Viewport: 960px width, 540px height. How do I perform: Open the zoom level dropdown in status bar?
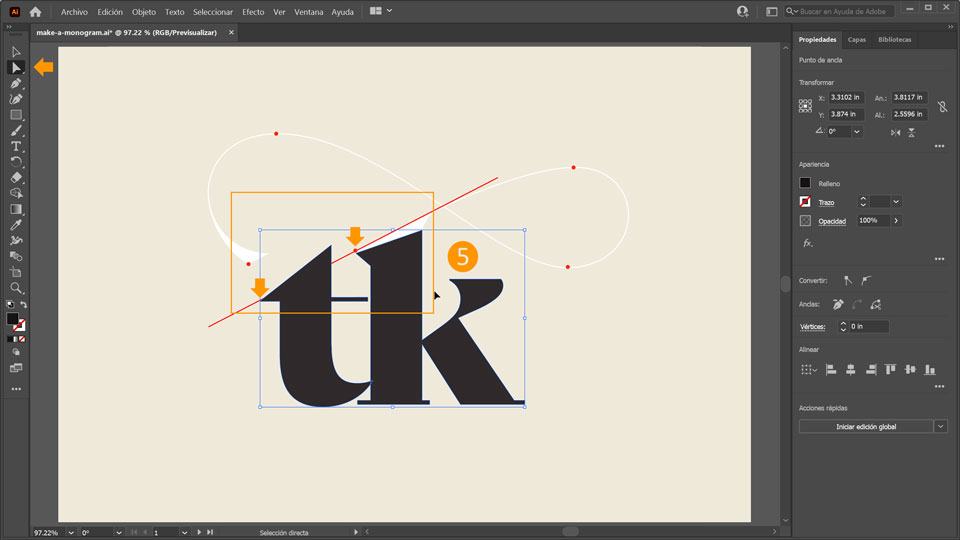pos(70,533)
